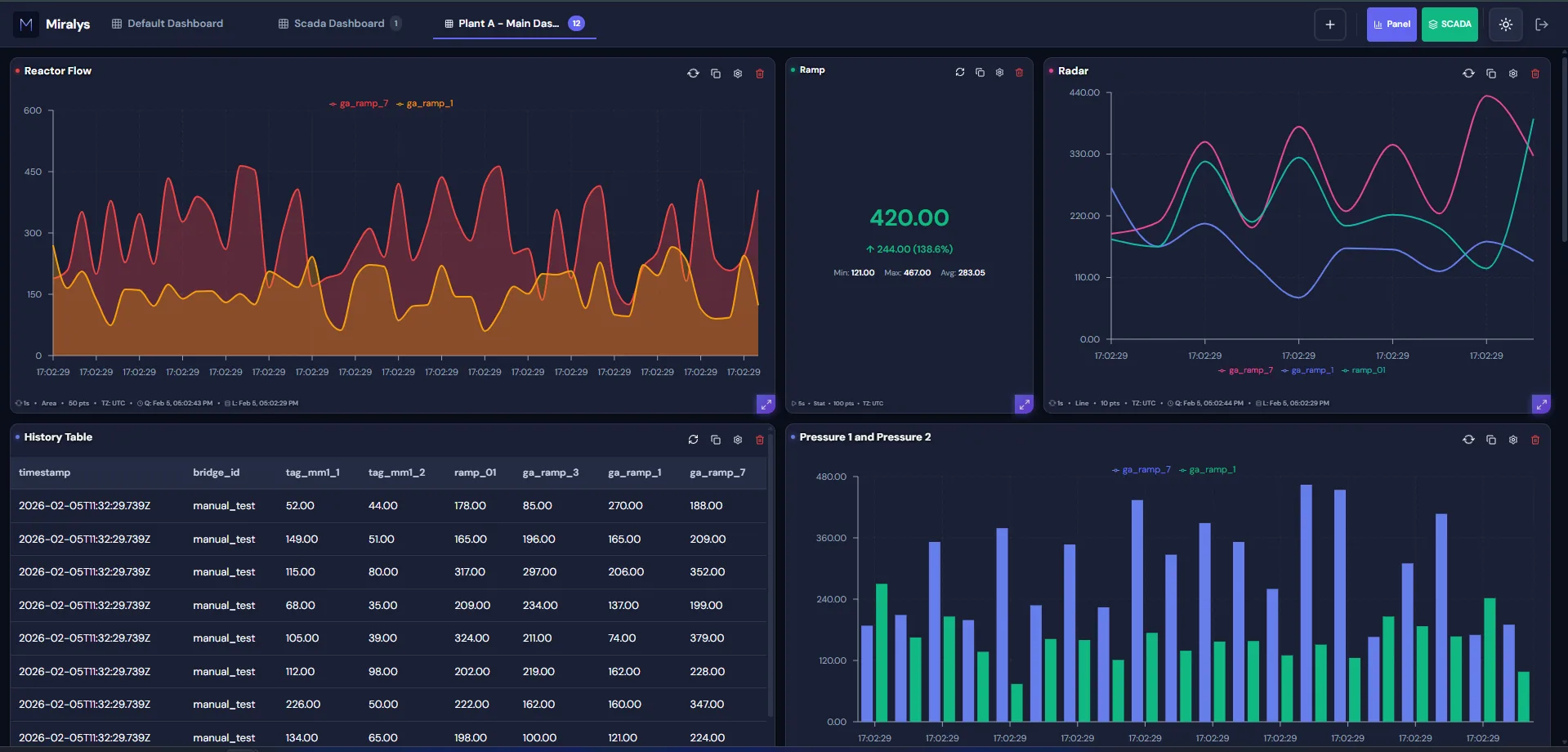Click table cell value 297.00
This screenshot has height=752, width=1568.
coord(539,572)
